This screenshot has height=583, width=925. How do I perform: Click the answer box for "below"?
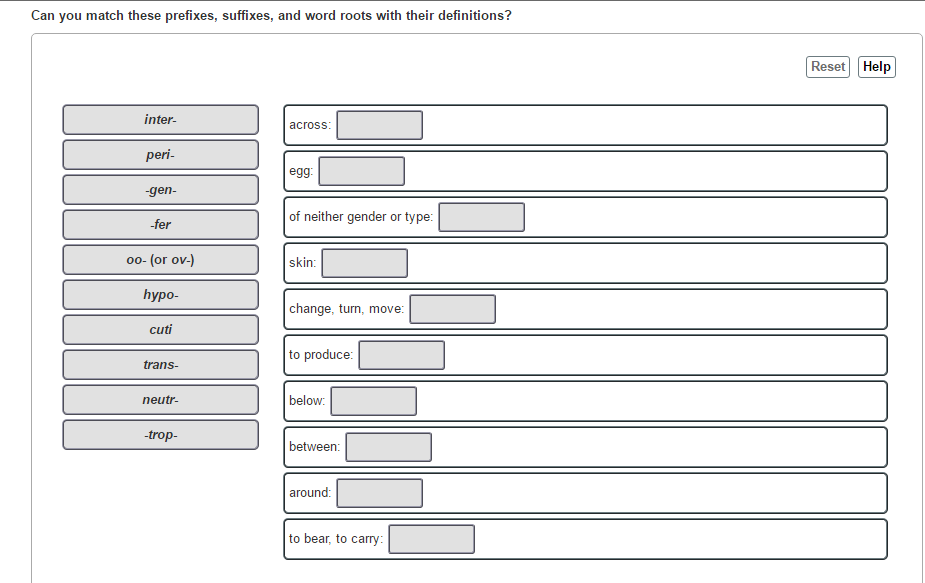point(373,400)
